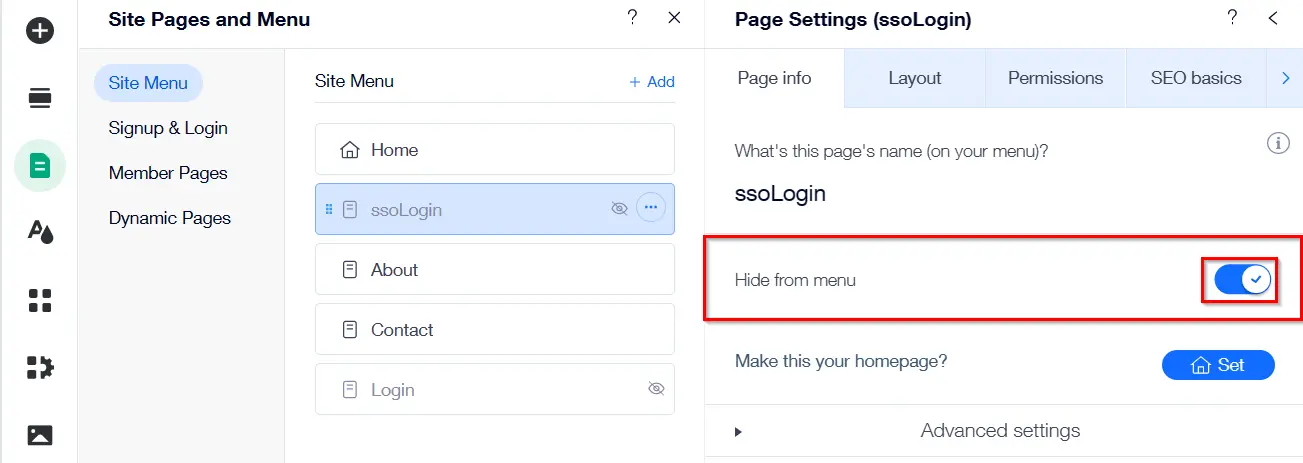The image size is (1303, 463).
Task: Switch to Permissions tab
Action: click(1055, 78)
